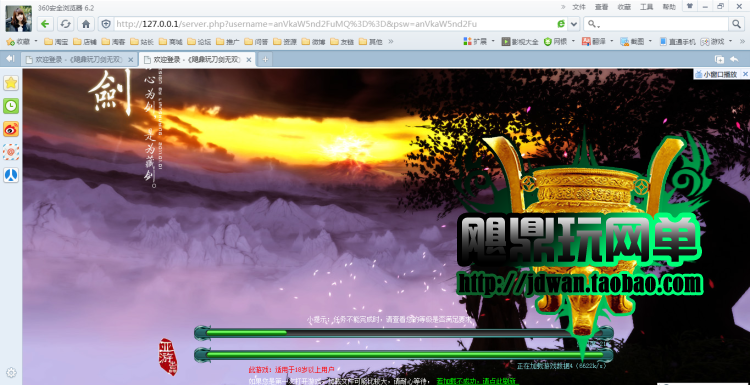Click the tab list windows icon
750x385 pixels.
(x=719, y=59)
